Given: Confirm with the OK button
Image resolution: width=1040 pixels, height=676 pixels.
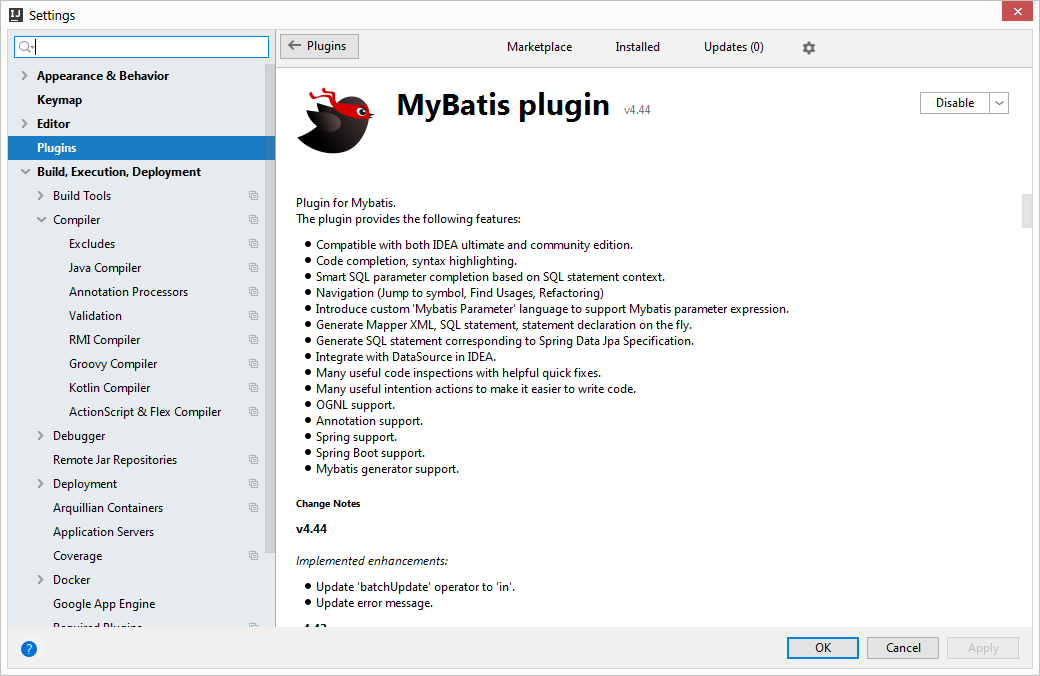Looking at the screenshot, I should (822, 647).
